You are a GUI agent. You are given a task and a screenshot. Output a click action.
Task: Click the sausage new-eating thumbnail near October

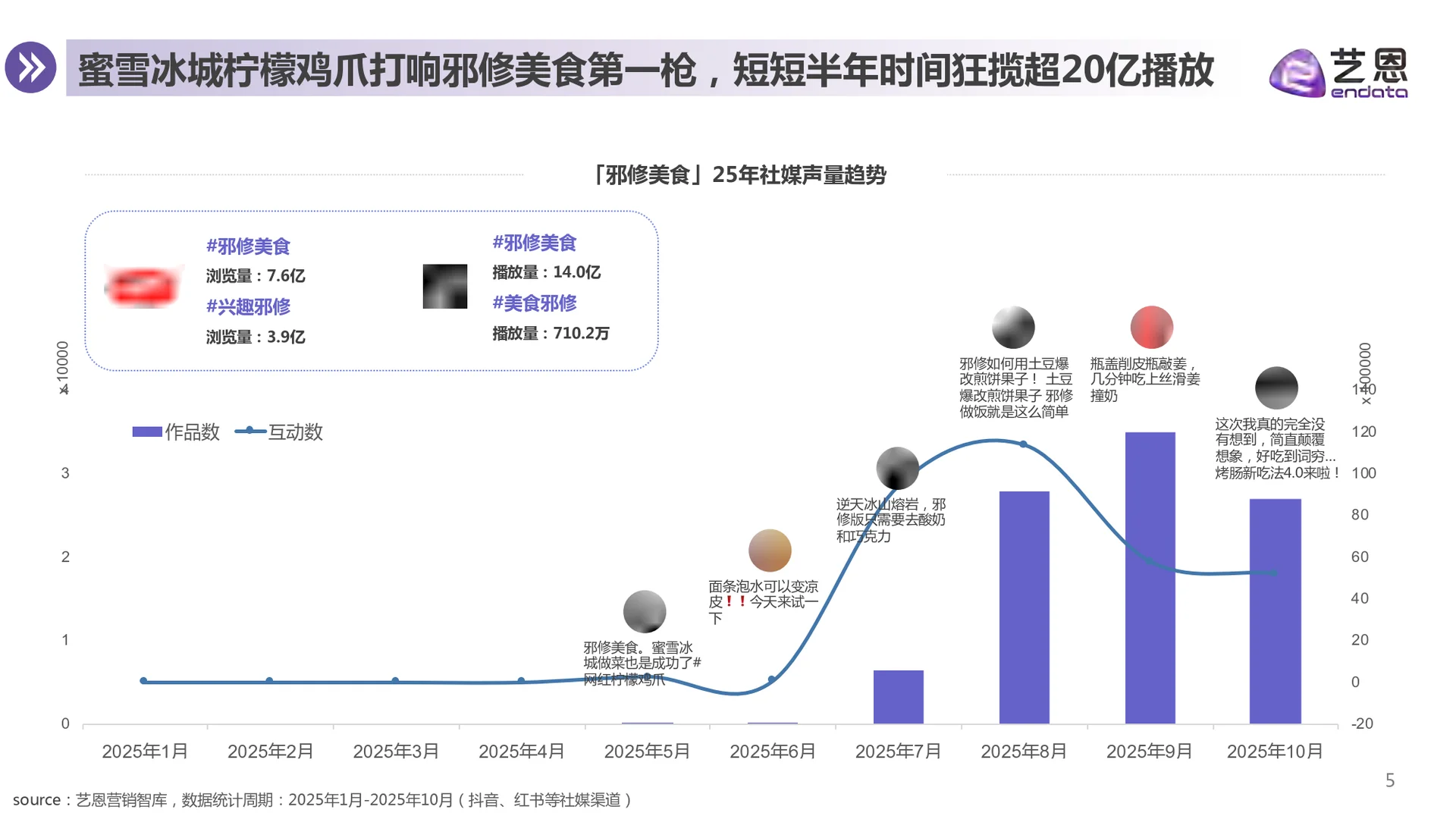click(1276, 388)
